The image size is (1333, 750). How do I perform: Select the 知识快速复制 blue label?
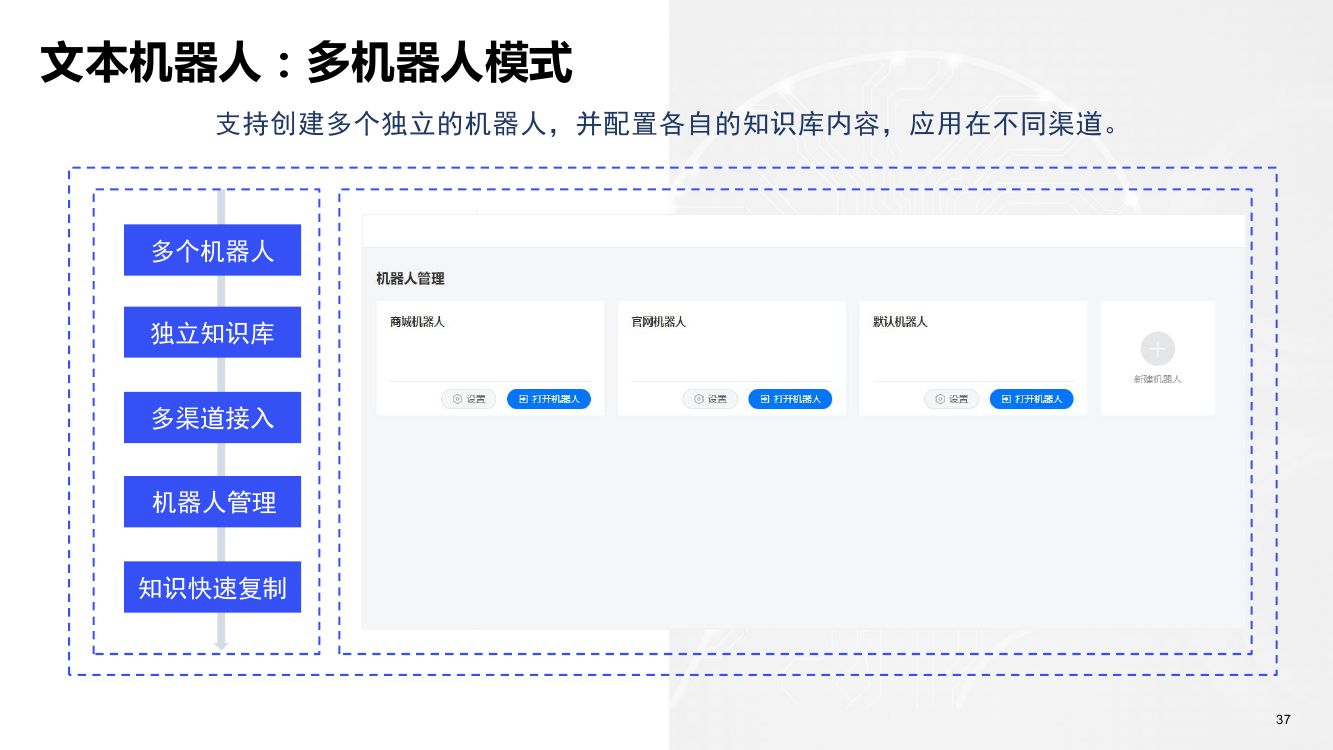pos(212,587)
